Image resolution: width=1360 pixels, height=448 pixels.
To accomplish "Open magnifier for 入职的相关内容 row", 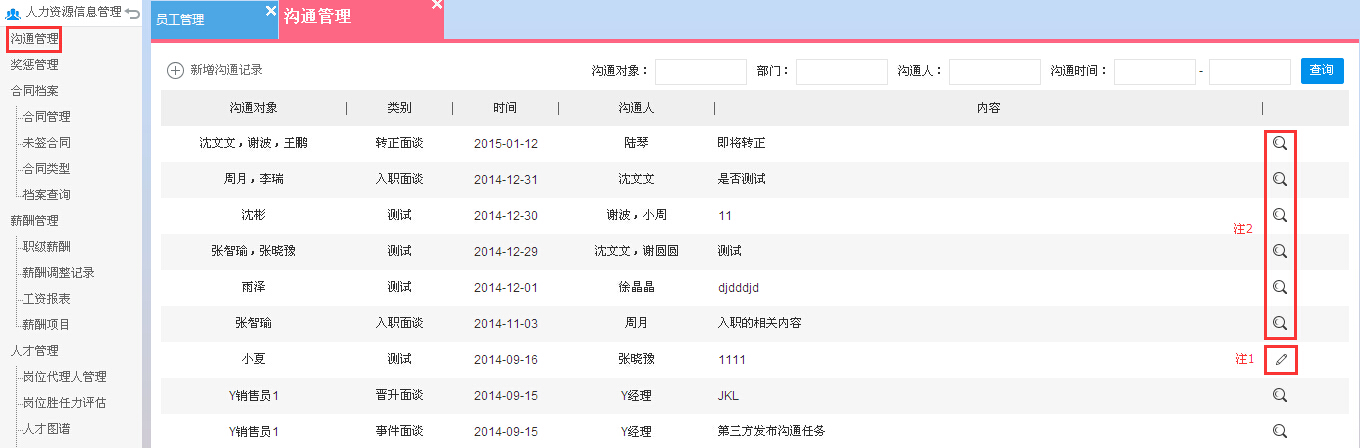I will click(1279, 323).
